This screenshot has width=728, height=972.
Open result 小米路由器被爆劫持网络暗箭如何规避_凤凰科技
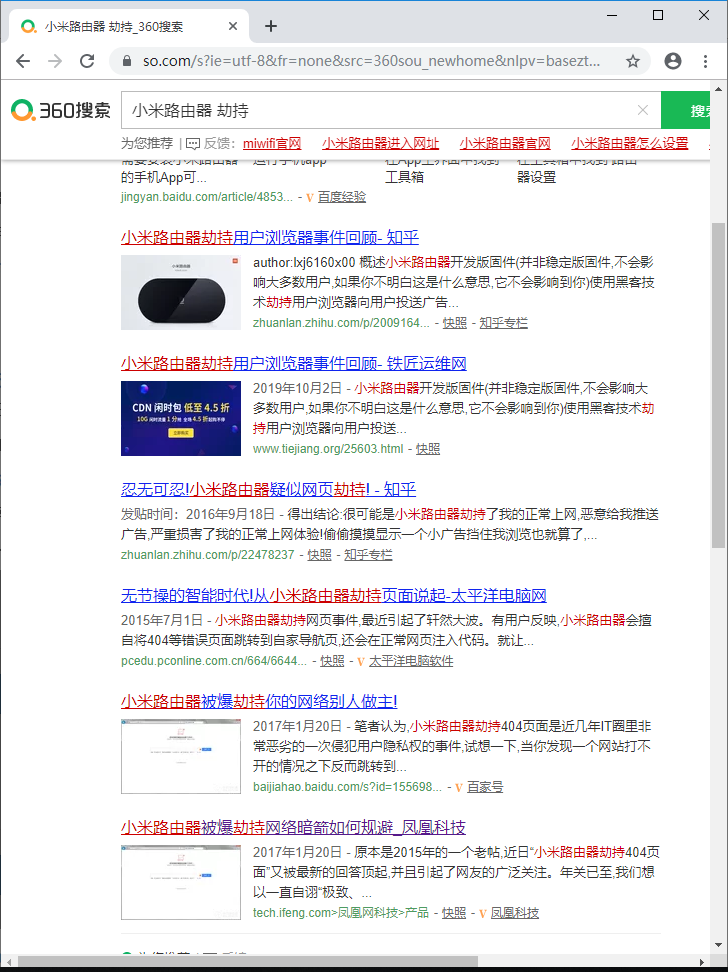[x=293, y=828]
